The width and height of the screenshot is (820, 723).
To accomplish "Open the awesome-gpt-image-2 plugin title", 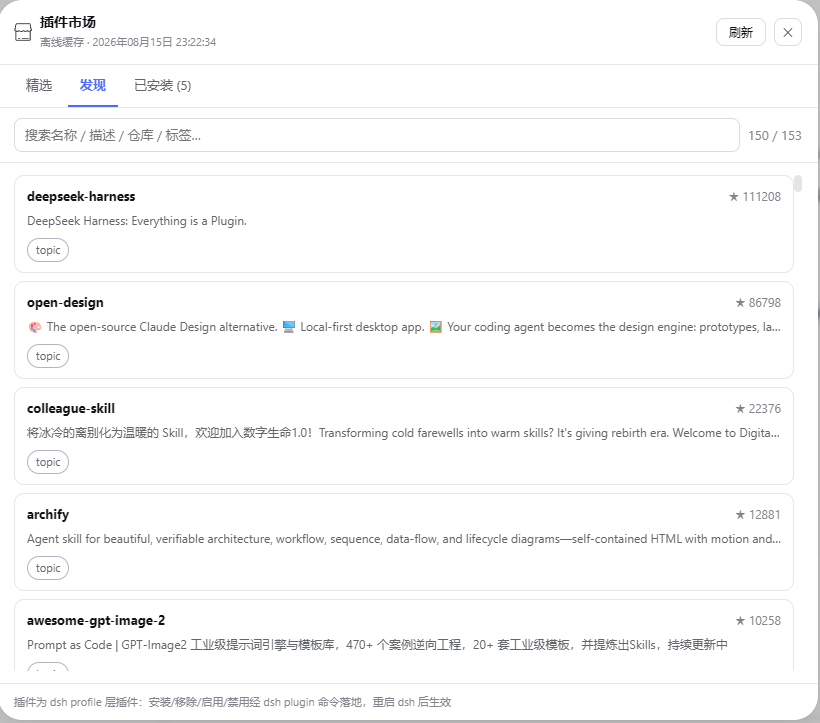I will point(96,621).
